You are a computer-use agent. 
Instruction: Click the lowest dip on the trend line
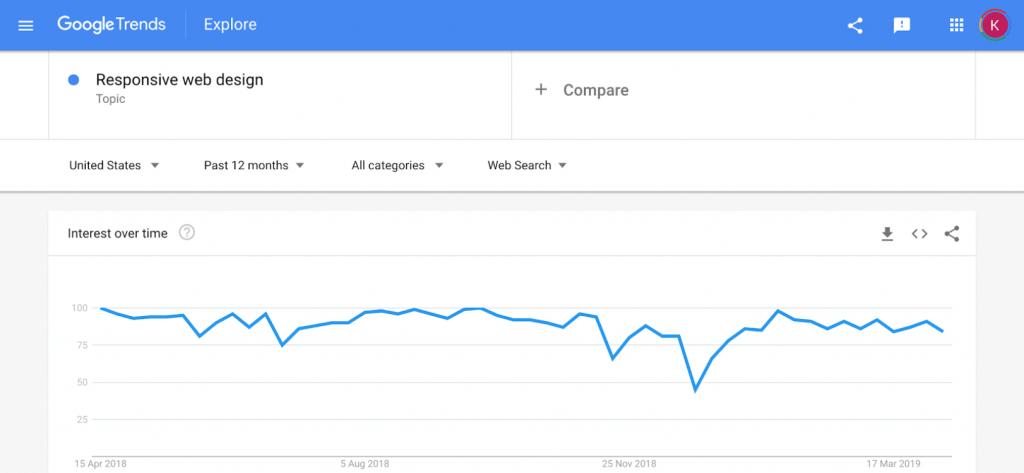click(x=695, y=390)
